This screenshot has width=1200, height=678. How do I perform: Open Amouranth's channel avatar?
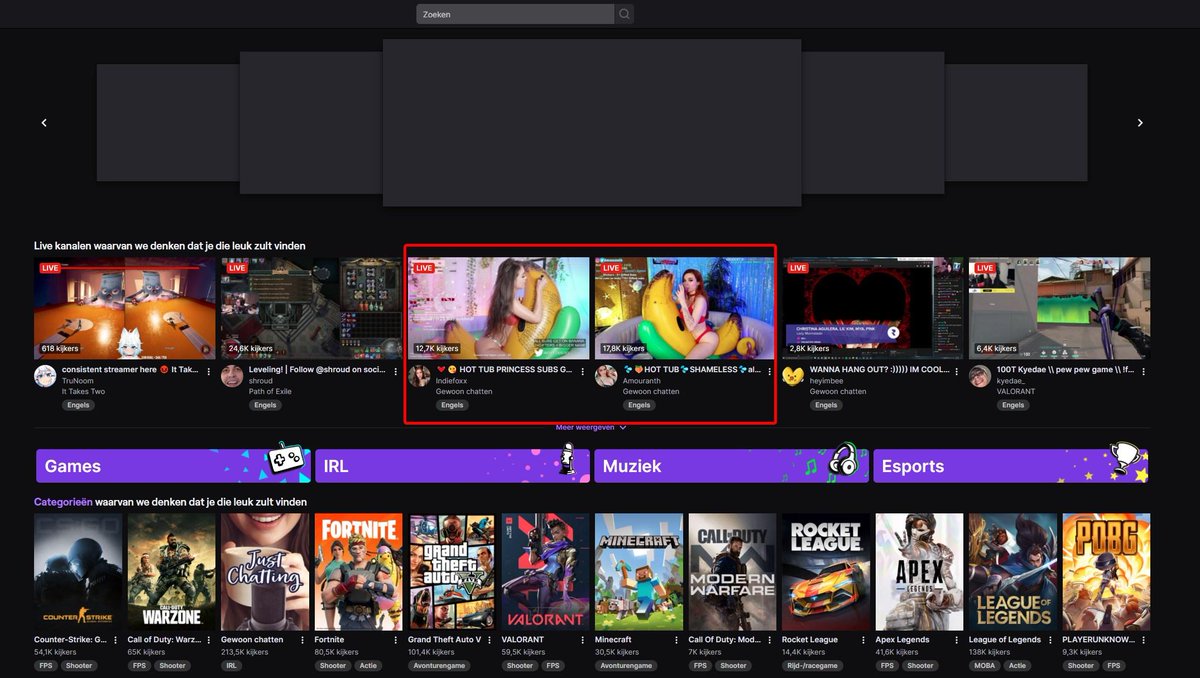[x=606, y=376]
